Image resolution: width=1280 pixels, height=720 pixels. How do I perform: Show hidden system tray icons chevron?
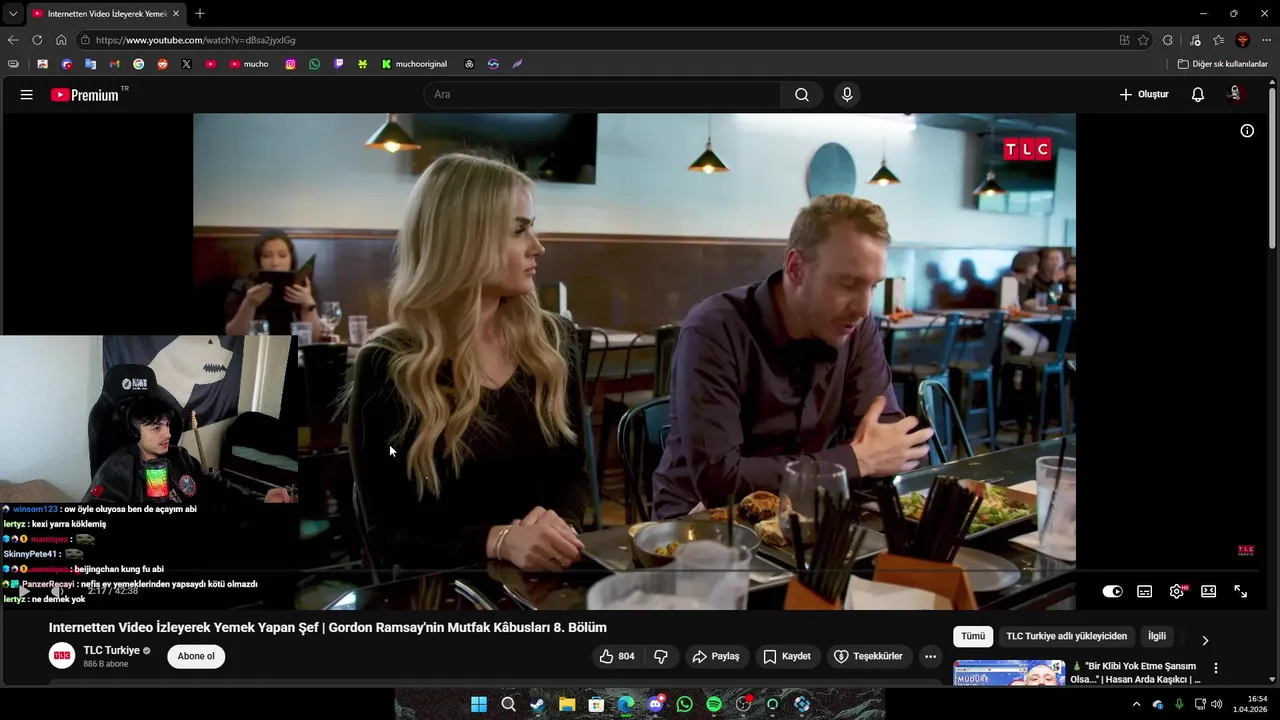click(x=1136, y=704)
